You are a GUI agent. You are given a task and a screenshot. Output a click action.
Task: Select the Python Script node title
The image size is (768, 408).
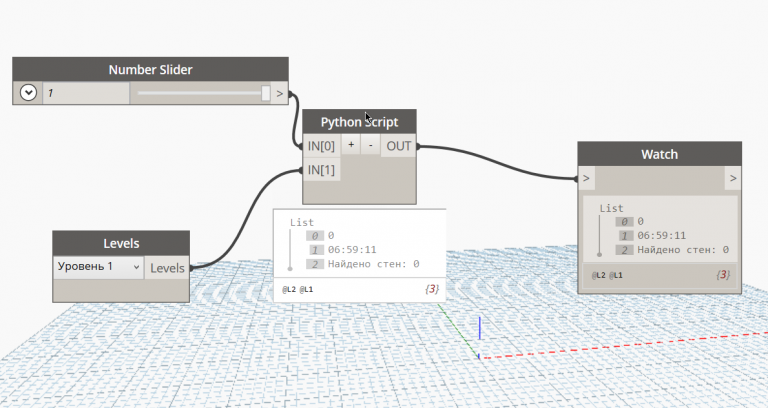tap(360, 122)
